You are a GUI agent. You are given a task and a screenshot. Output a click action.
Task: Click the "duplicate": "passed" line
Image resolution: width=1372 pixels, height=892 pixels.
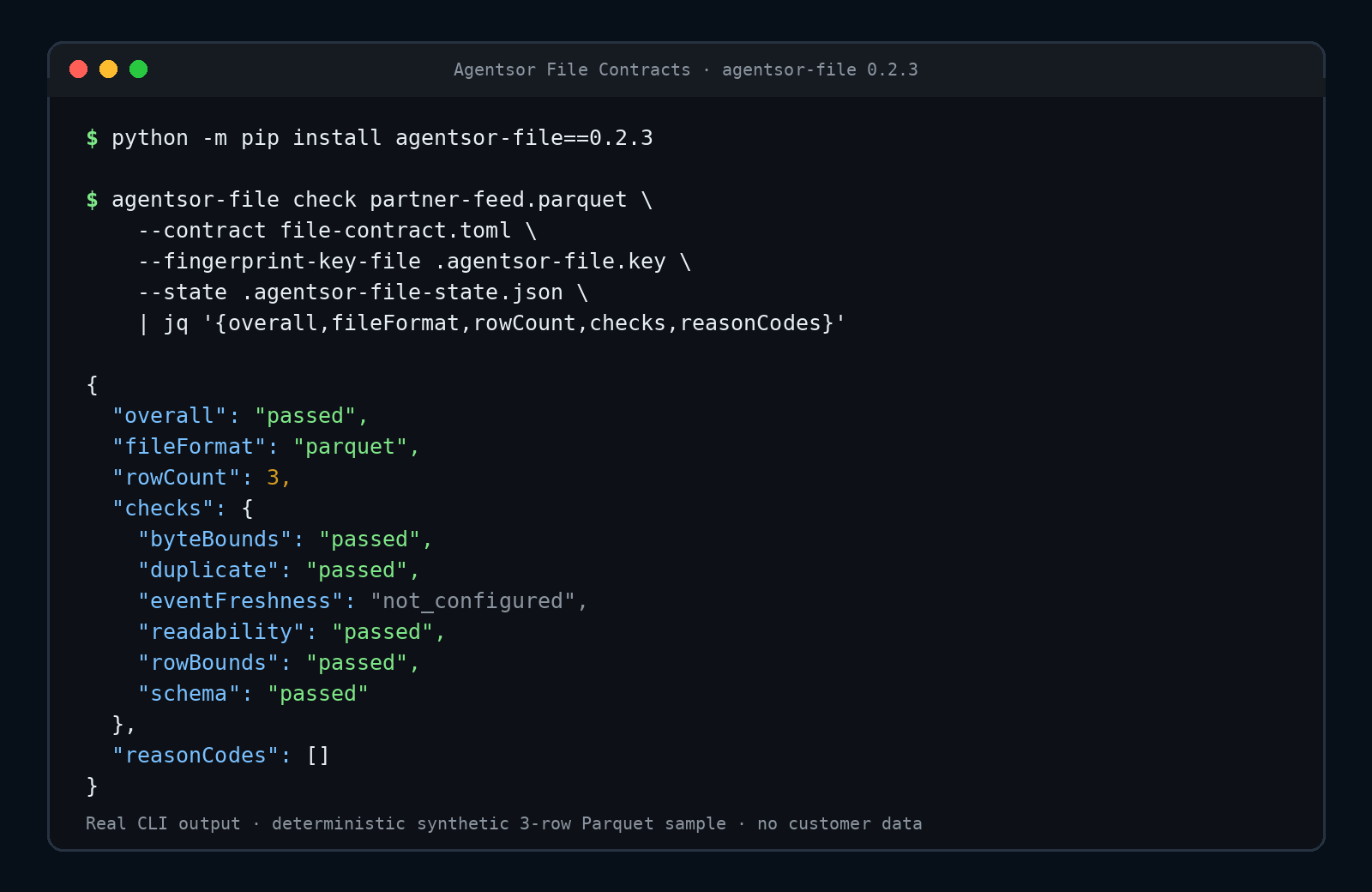[x=280, y=570]
